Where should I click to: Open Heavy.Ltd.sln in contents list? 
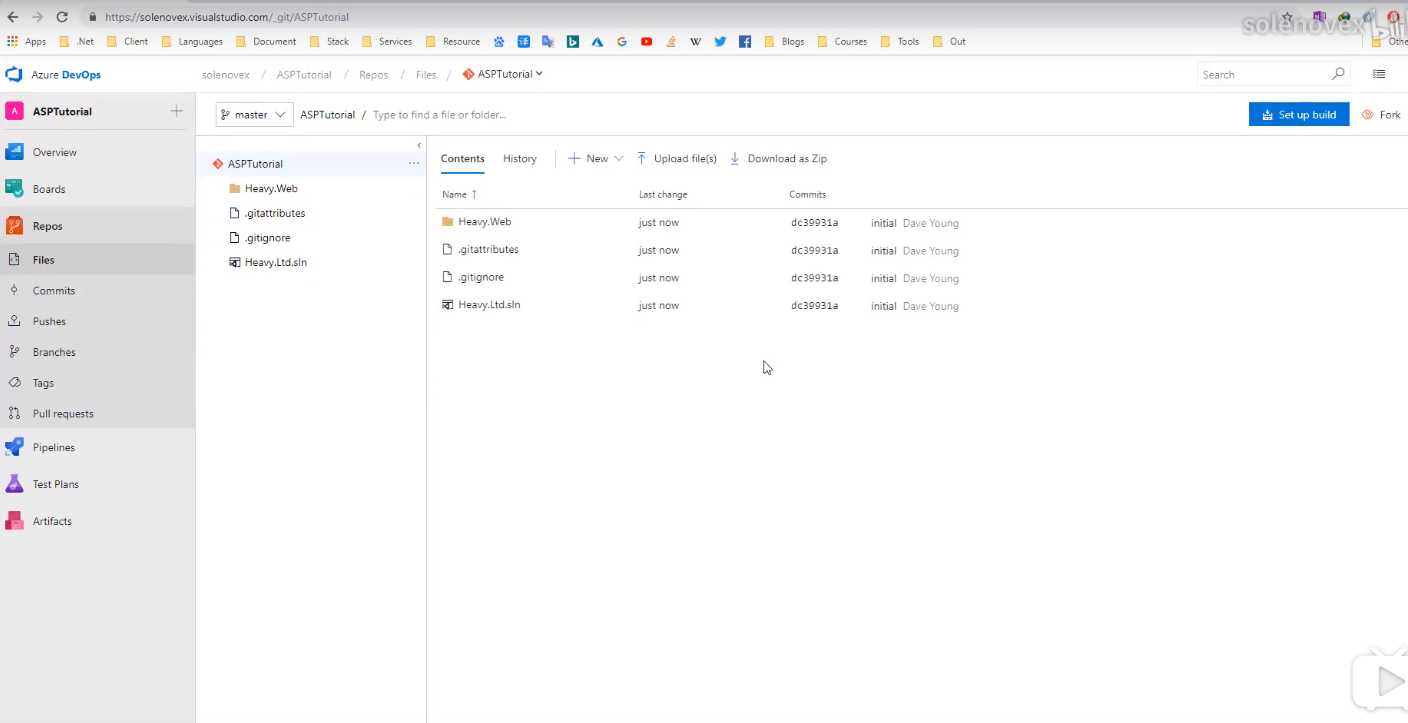[x=489, y=305]
